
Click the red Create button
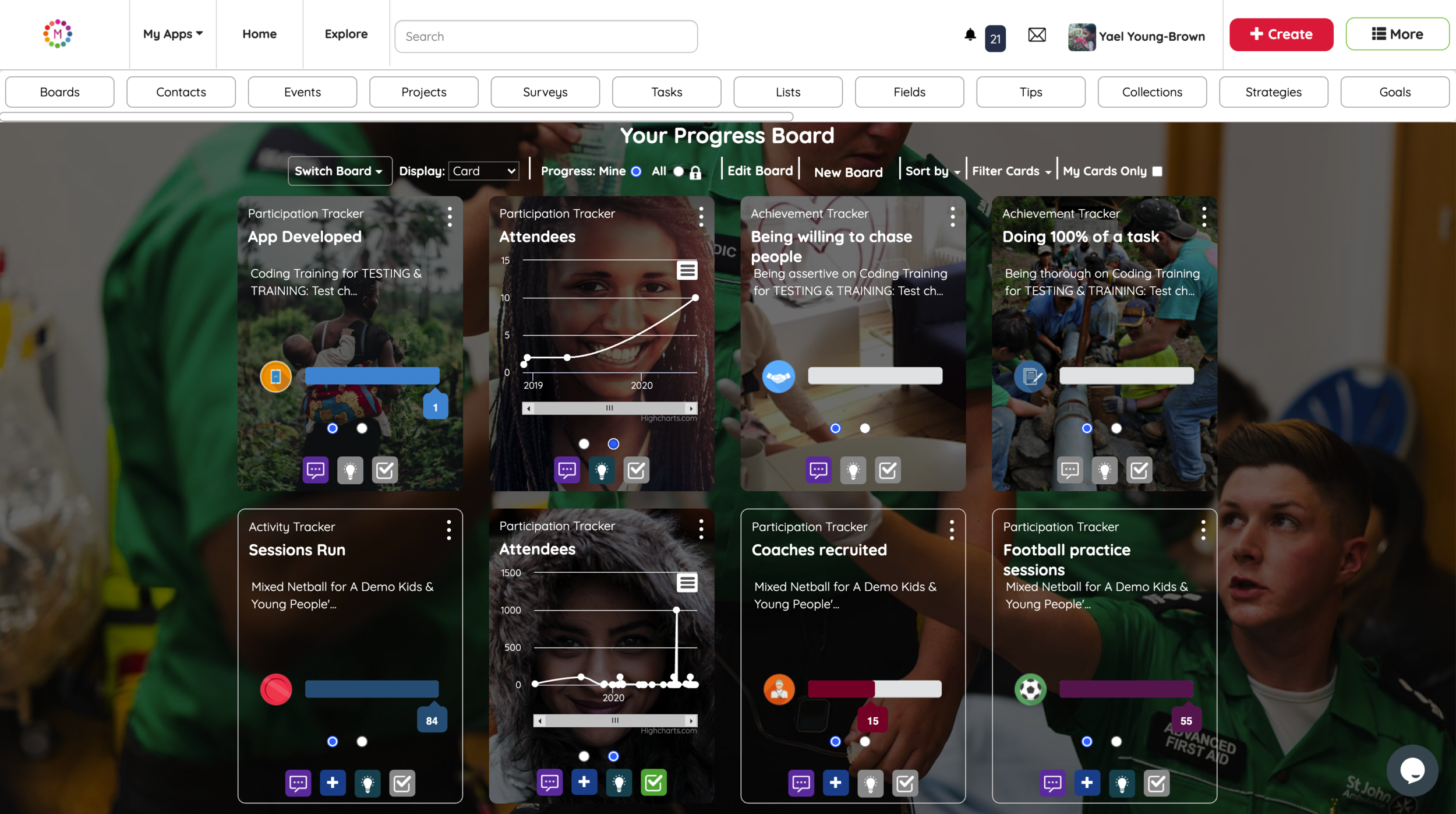(x=1281, y=34)
